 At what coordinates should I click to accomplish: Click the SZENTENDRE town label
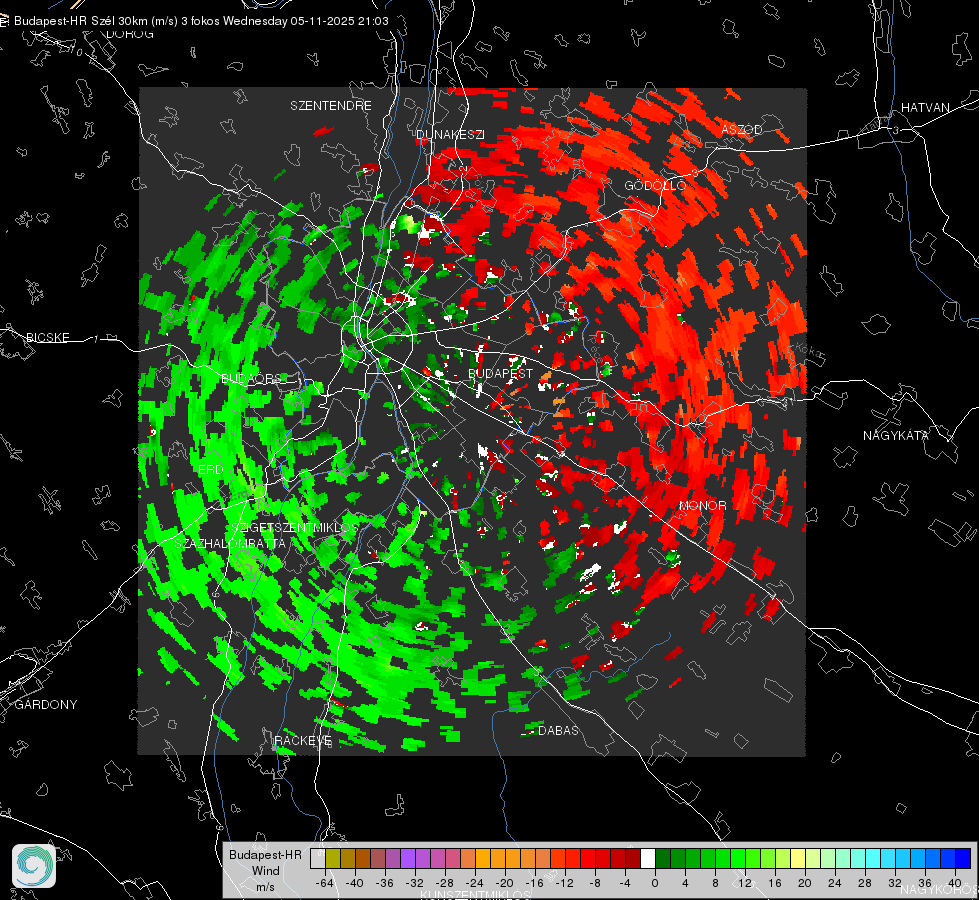331,106
